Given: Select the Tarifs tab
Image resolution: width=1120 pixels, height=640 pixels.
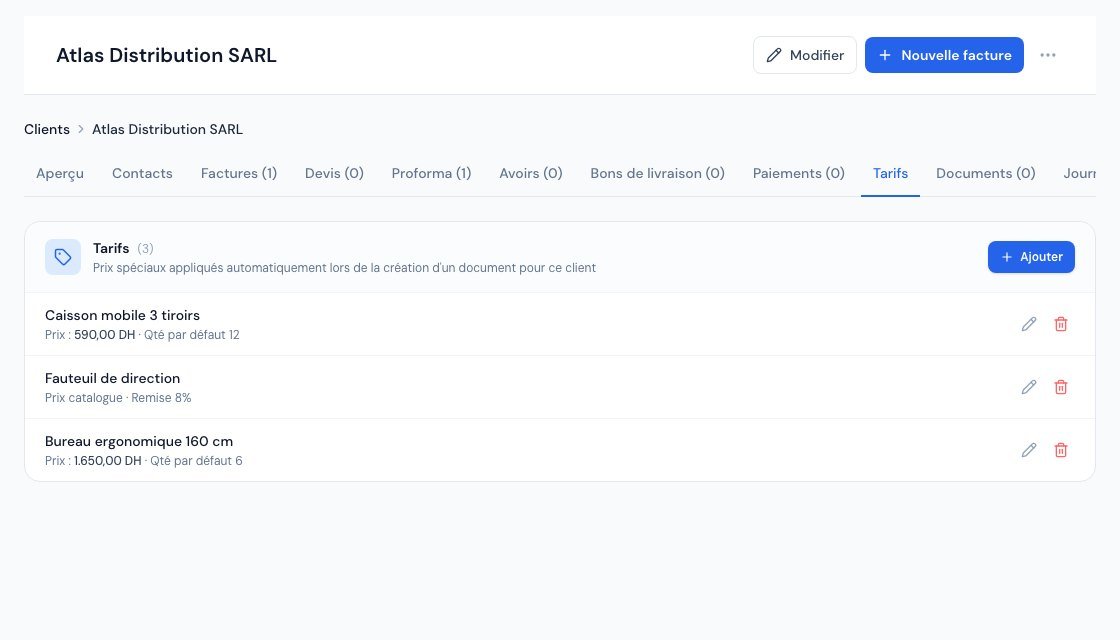Looking at the screenshot, I should coord(890,174).
